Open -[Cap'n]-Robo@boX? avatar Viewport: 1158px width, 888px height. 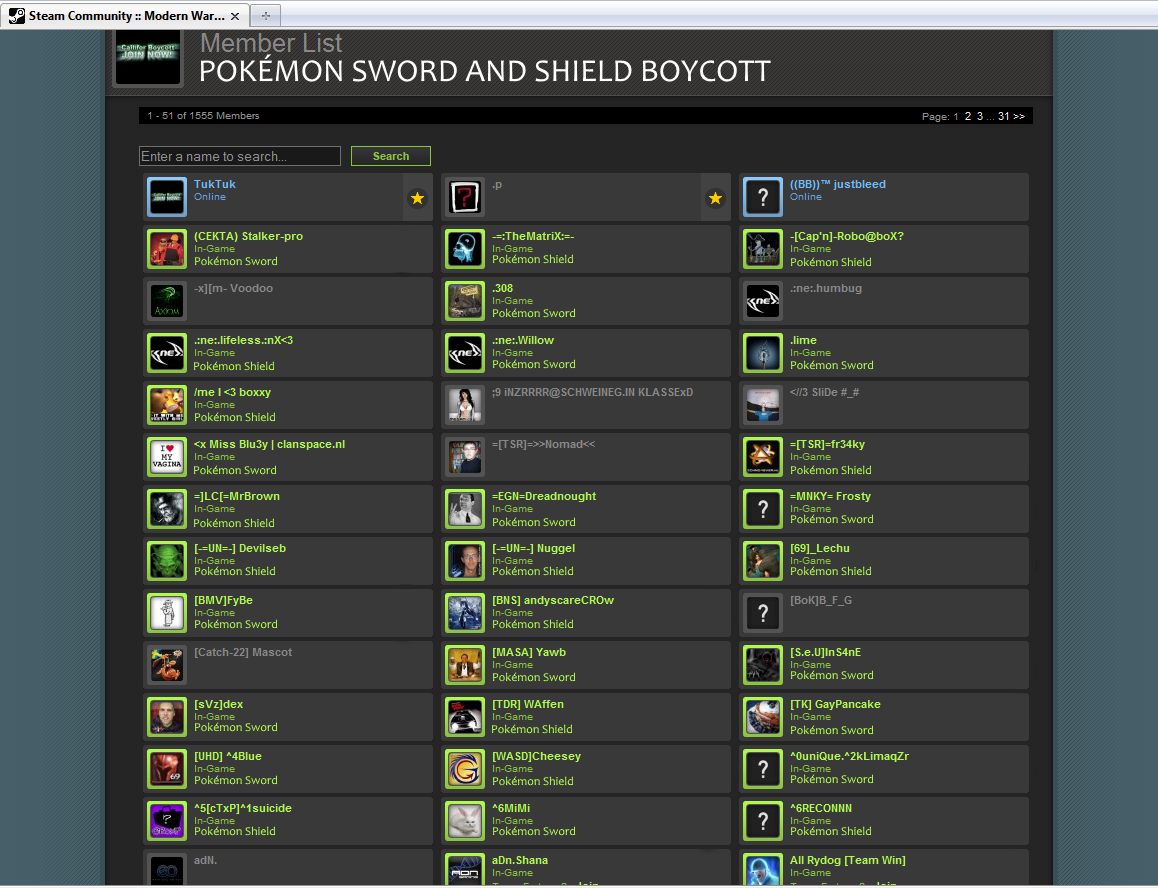point(763,249)
